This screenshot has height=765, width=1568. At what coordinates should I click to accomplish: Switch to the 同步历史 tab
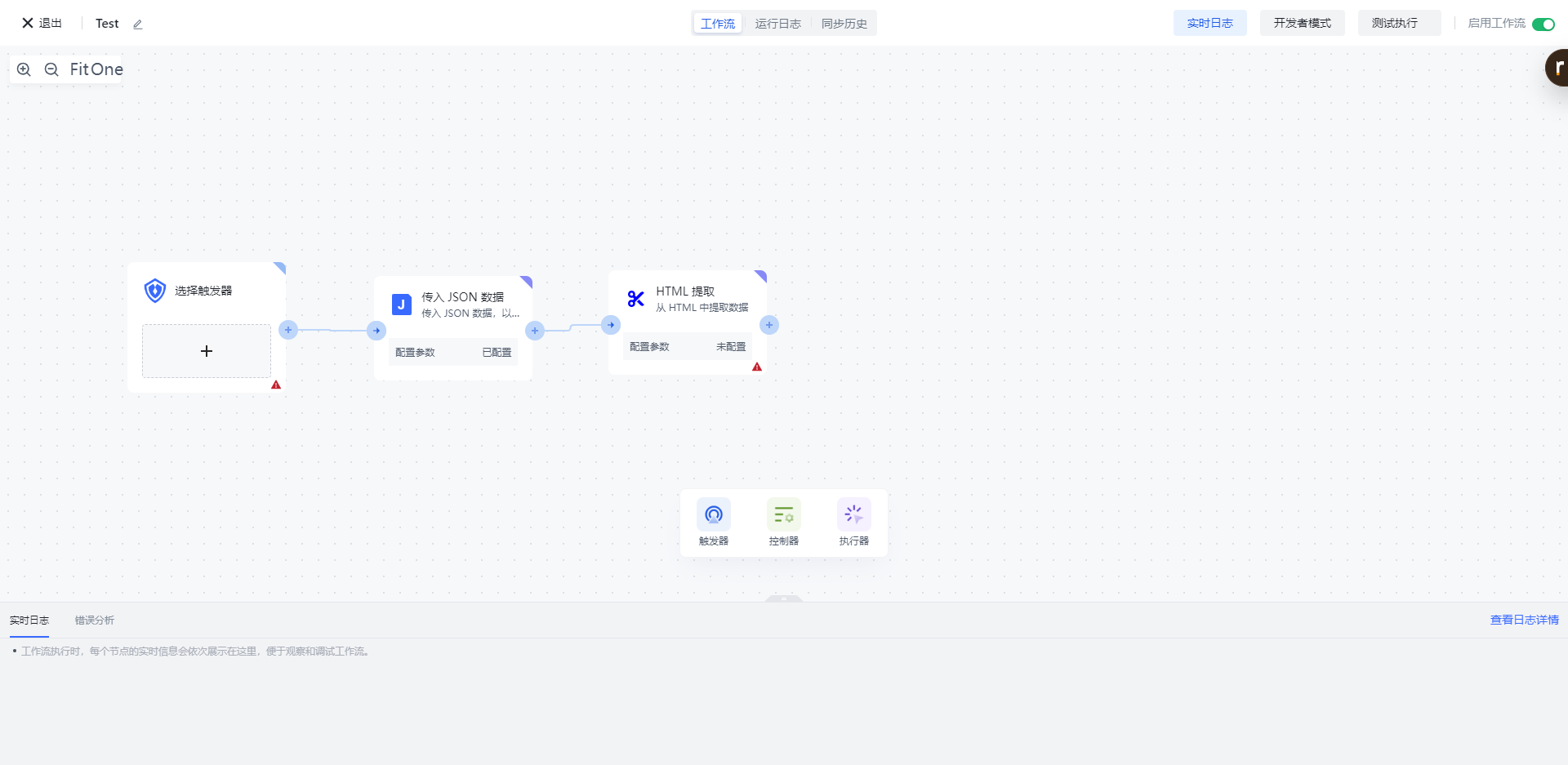844,24
